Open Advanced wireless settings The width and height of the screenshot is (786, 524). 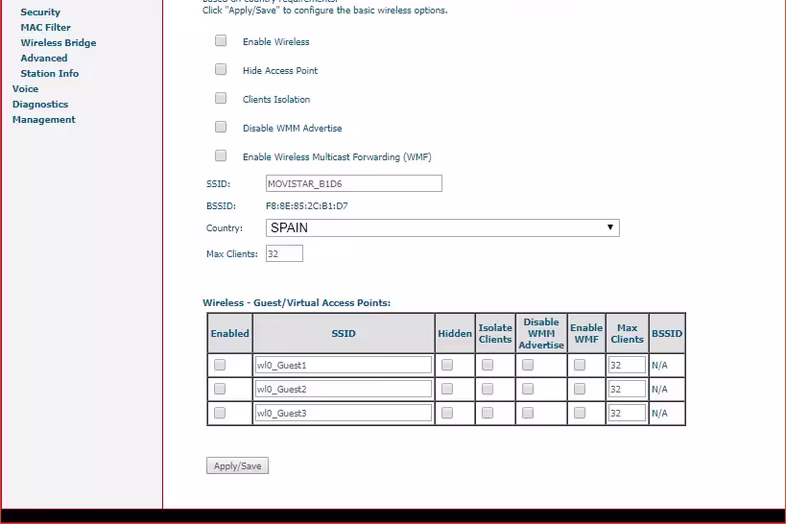point(44,58)
